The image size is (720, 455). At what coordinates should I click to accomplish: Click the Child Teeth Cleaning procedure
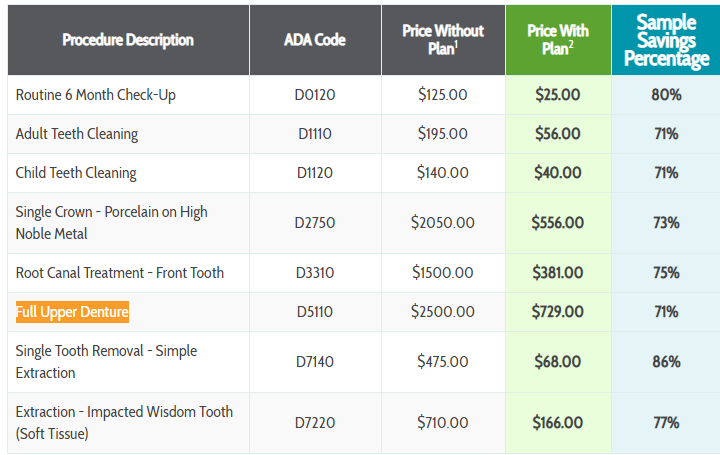(76, 173)
